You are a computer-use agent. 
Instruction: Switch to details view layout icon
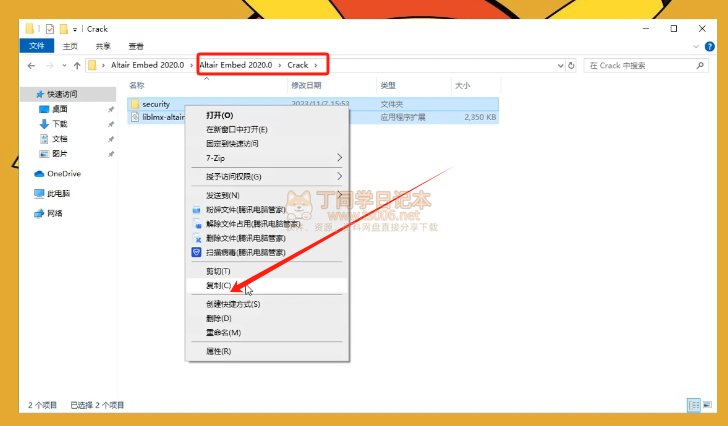[694, 405]
